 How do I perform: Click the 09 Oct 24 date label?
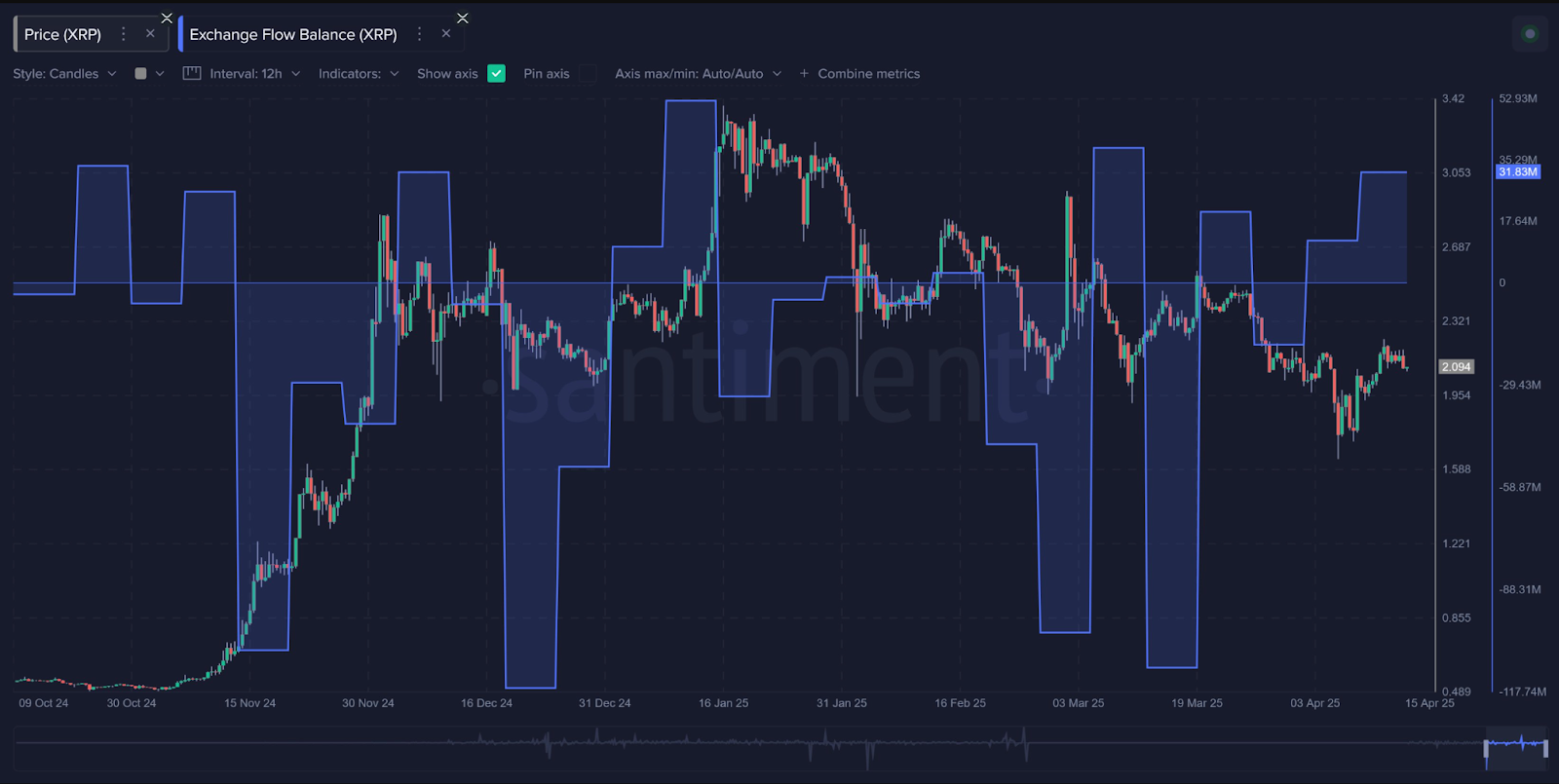[44, 703]
